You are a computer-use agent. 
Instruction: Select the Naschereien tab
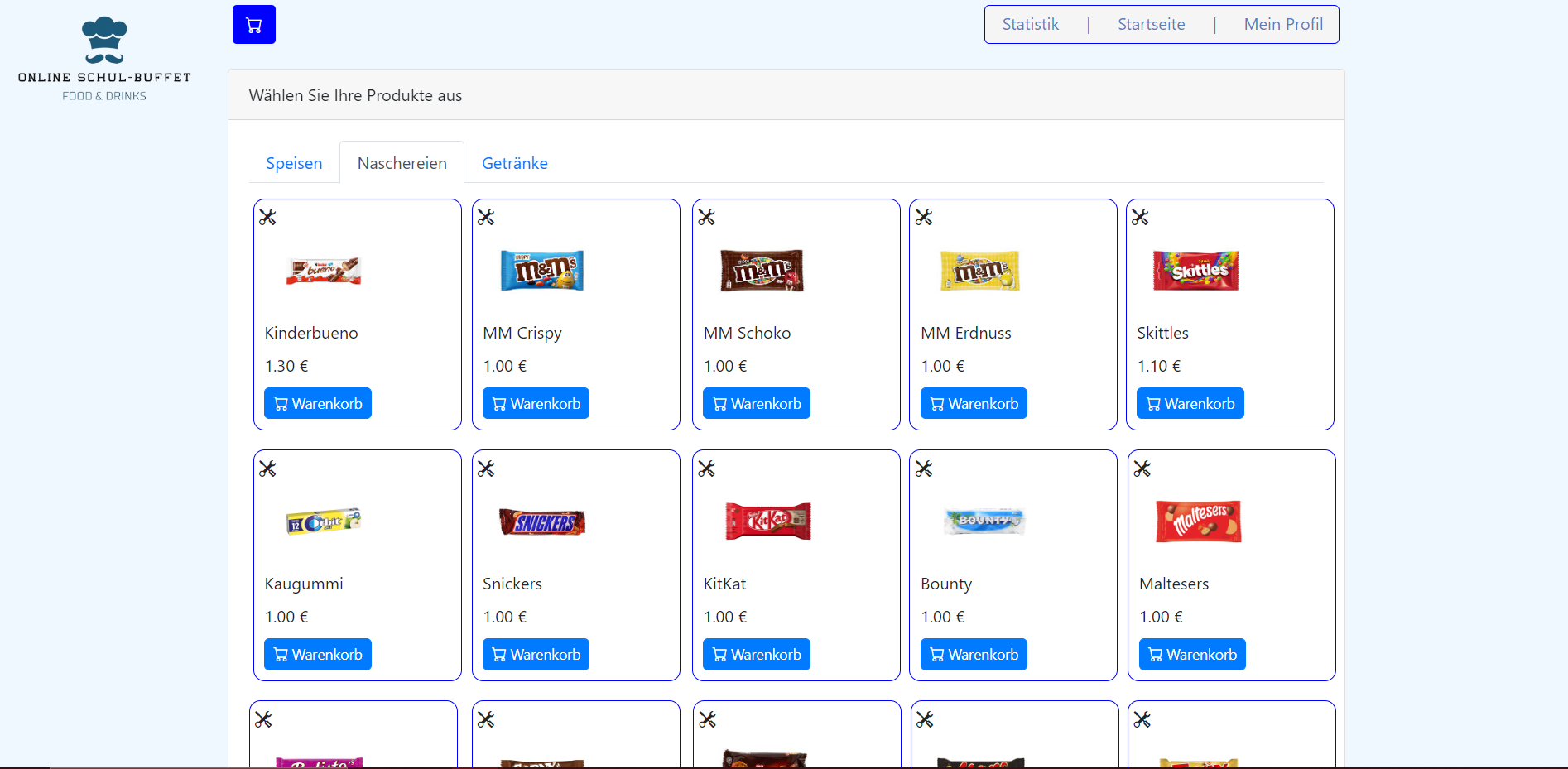click(402, 163)
